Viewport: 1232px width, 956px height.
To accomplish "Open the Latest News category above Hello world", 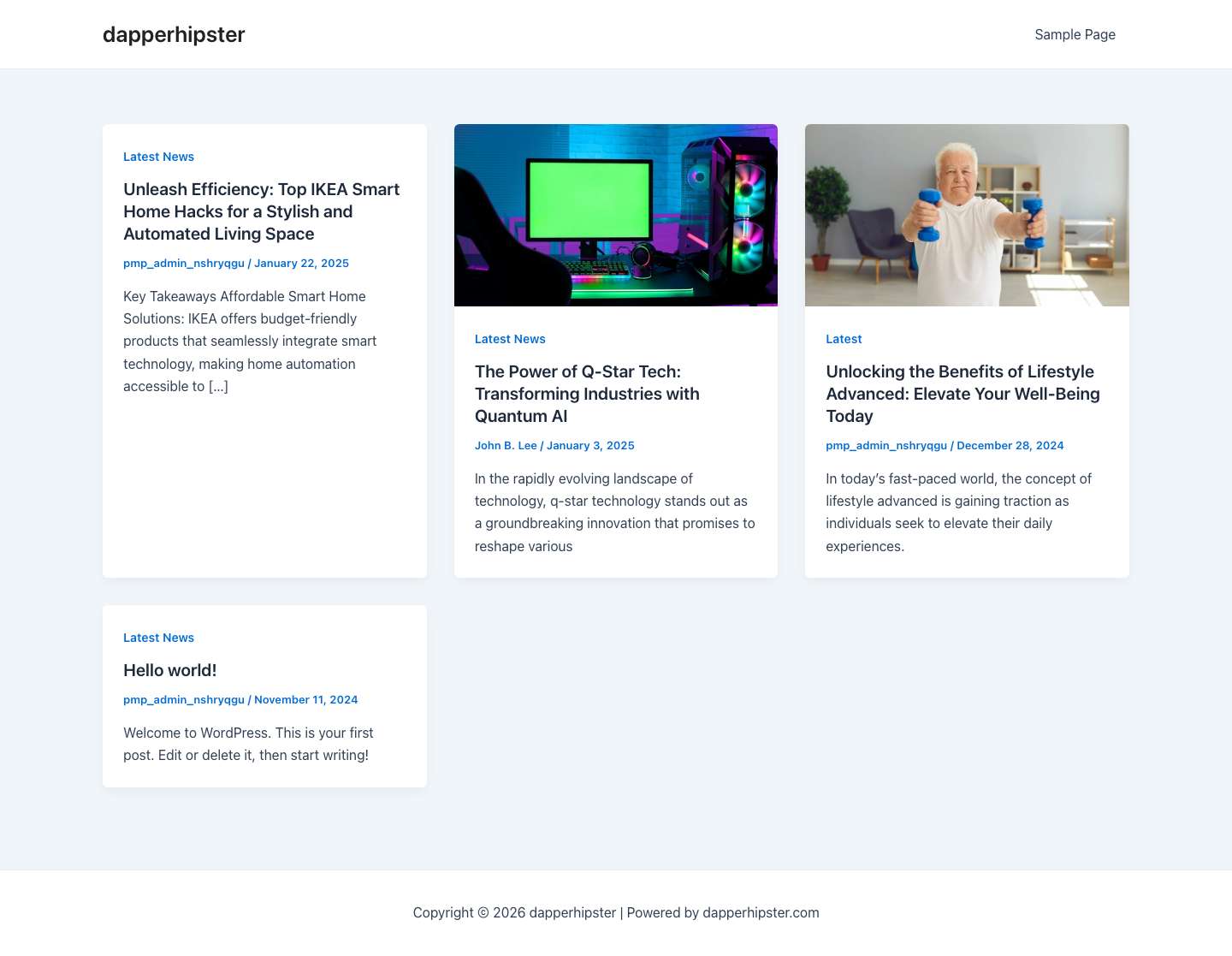I will coord(158,638).
